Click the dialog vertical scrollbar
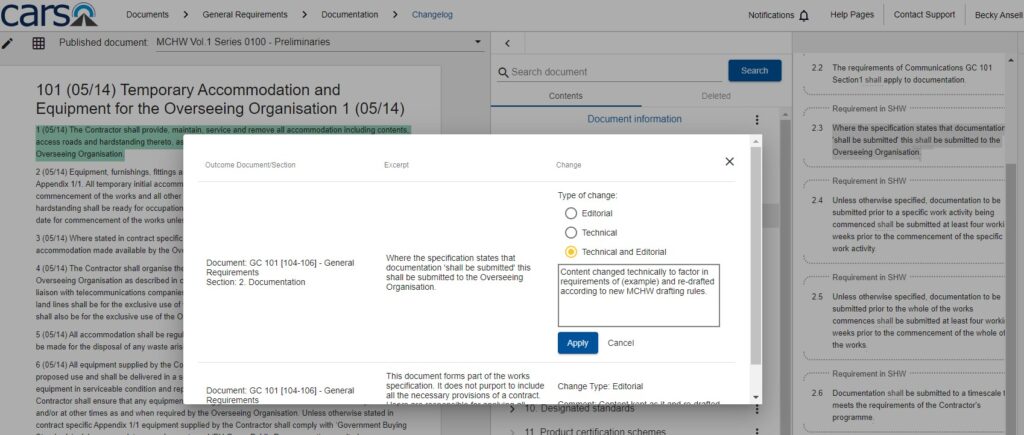Image resolution: width=1024 pixels, height=435 pixels. (756, 250)
